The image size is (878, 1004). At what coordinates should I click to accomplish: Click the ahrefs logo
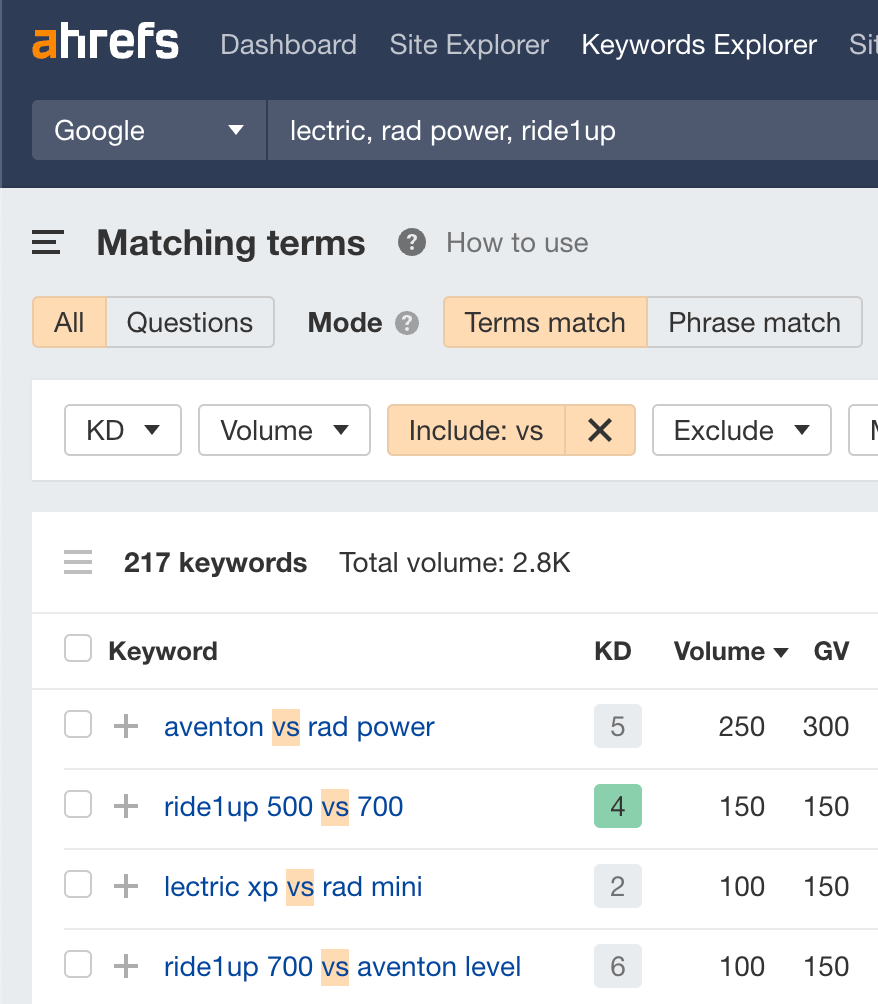tap(104, 42)
